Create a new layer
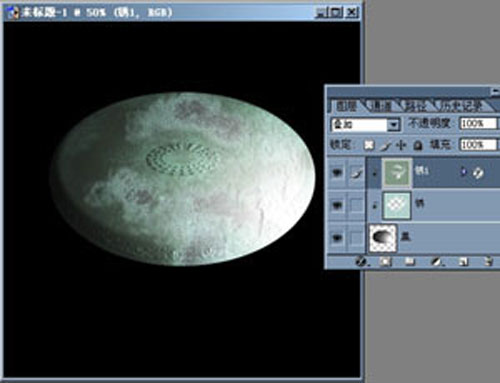The image size is (500, 383). pyautogui.click(x=463, y=262)
